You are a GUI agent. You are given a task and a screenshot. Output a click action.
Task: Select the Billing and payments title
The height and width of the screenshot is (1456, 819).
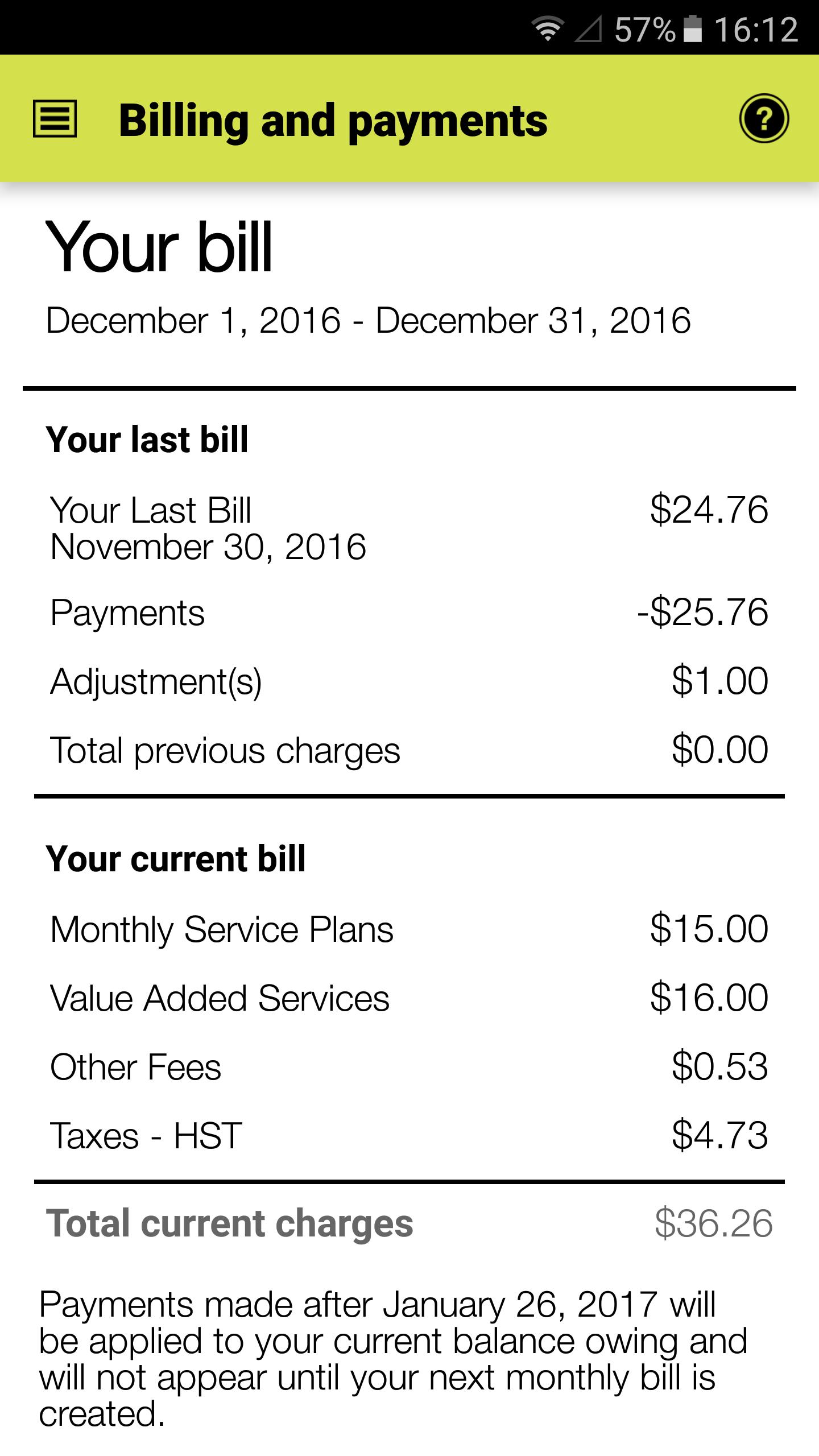click(x=333, y=121)
